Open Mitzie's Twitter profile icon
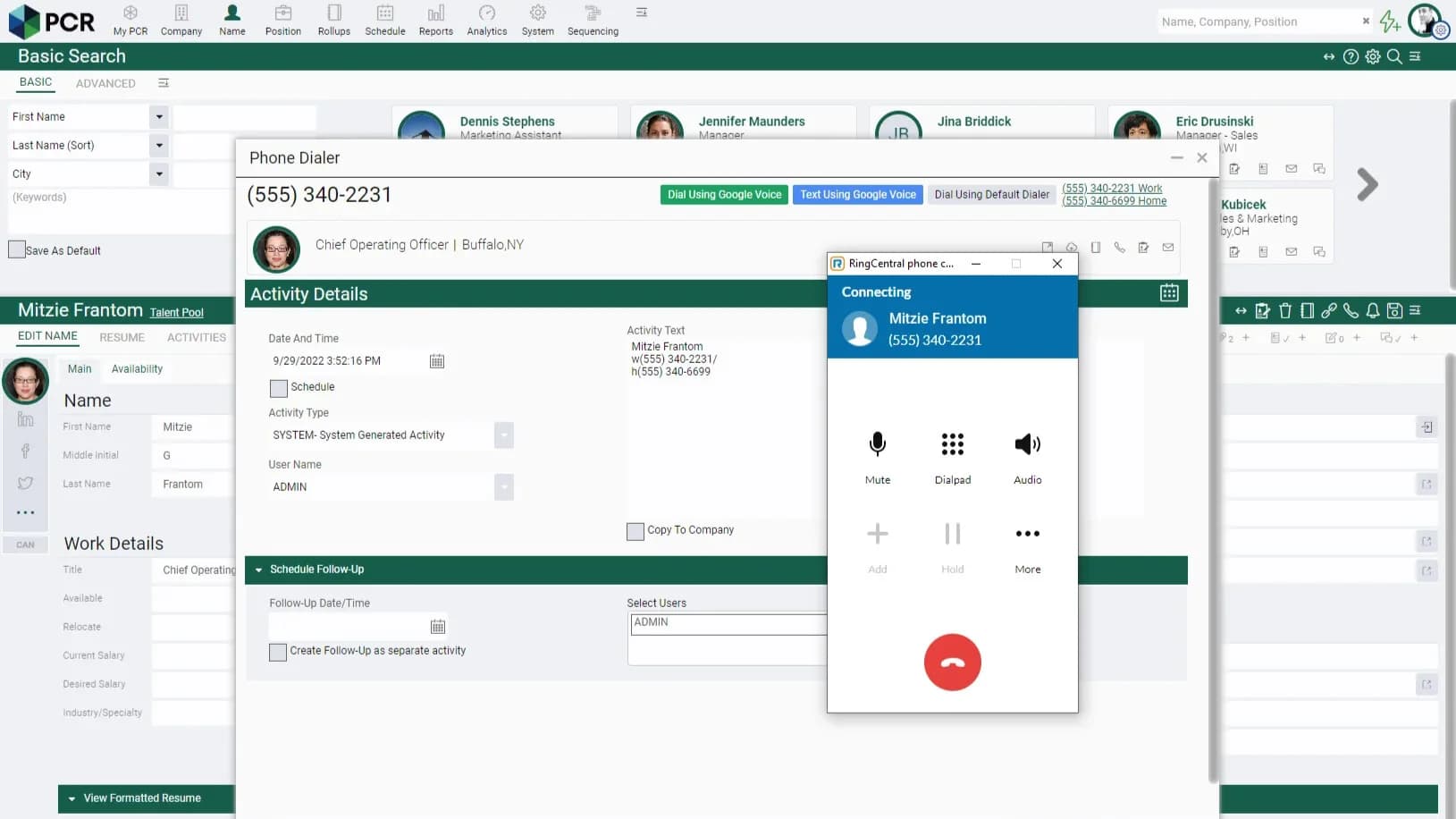 point(25,483)
